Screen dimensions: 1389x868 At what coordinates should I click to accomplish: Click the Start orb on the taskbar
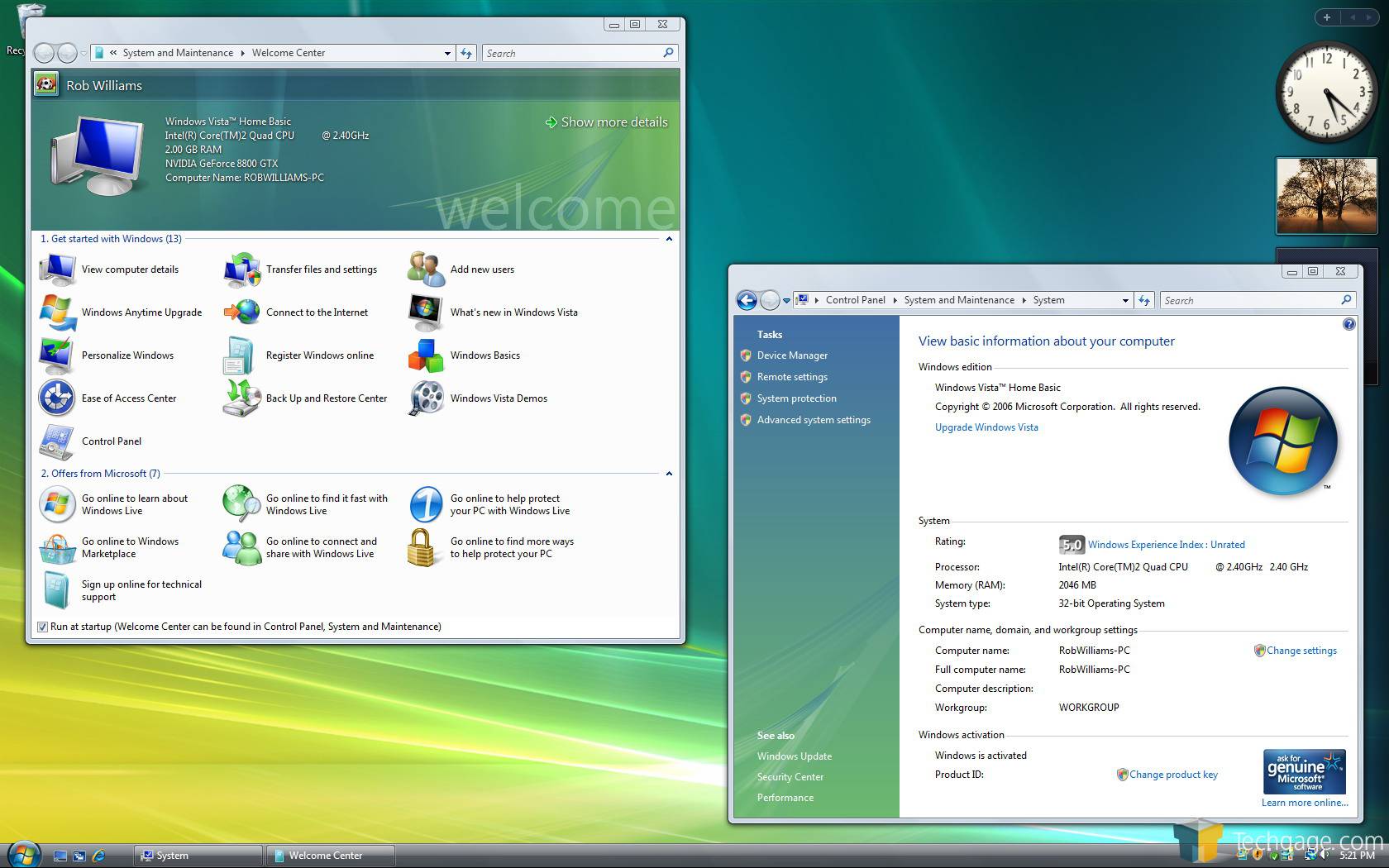point(23,854)
